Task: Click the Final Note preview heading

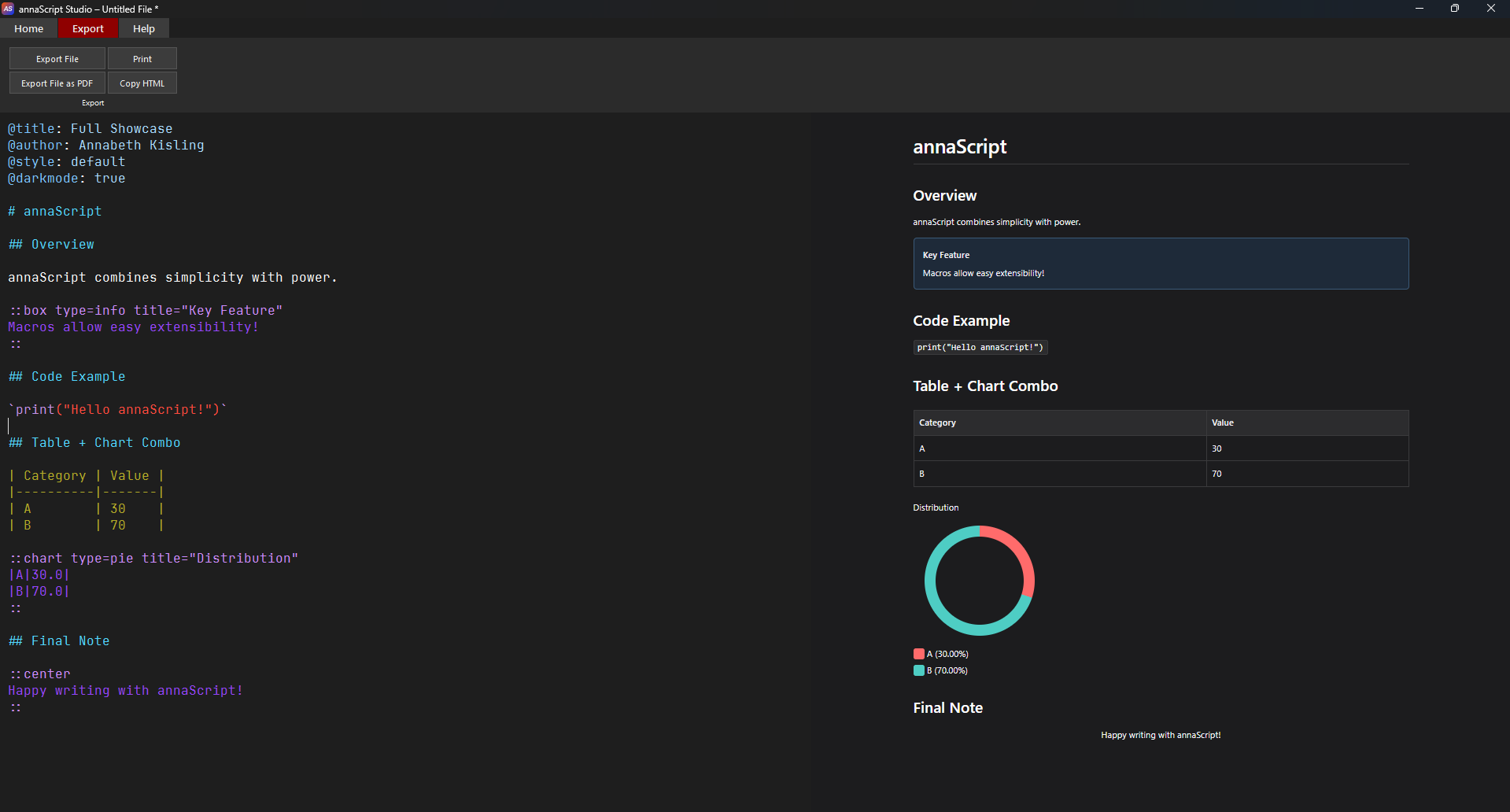Action: [x=947, y=708]
